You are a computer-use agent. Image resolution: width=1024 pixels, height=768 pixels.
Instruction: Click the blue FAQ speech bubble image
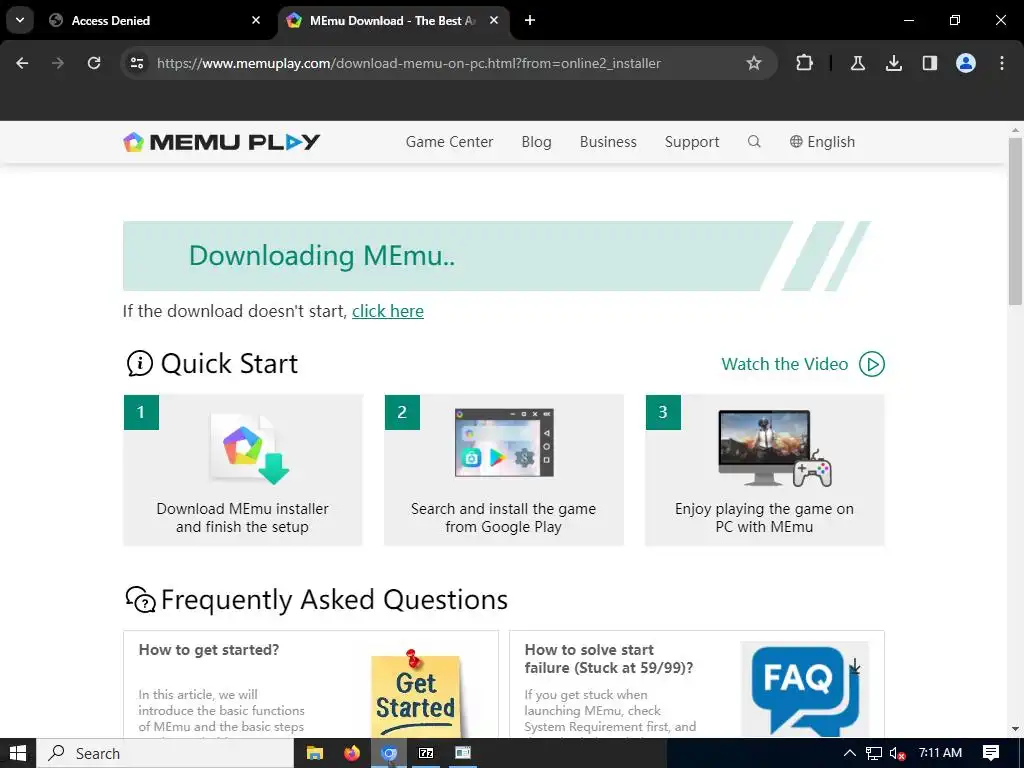pos(805,690)
